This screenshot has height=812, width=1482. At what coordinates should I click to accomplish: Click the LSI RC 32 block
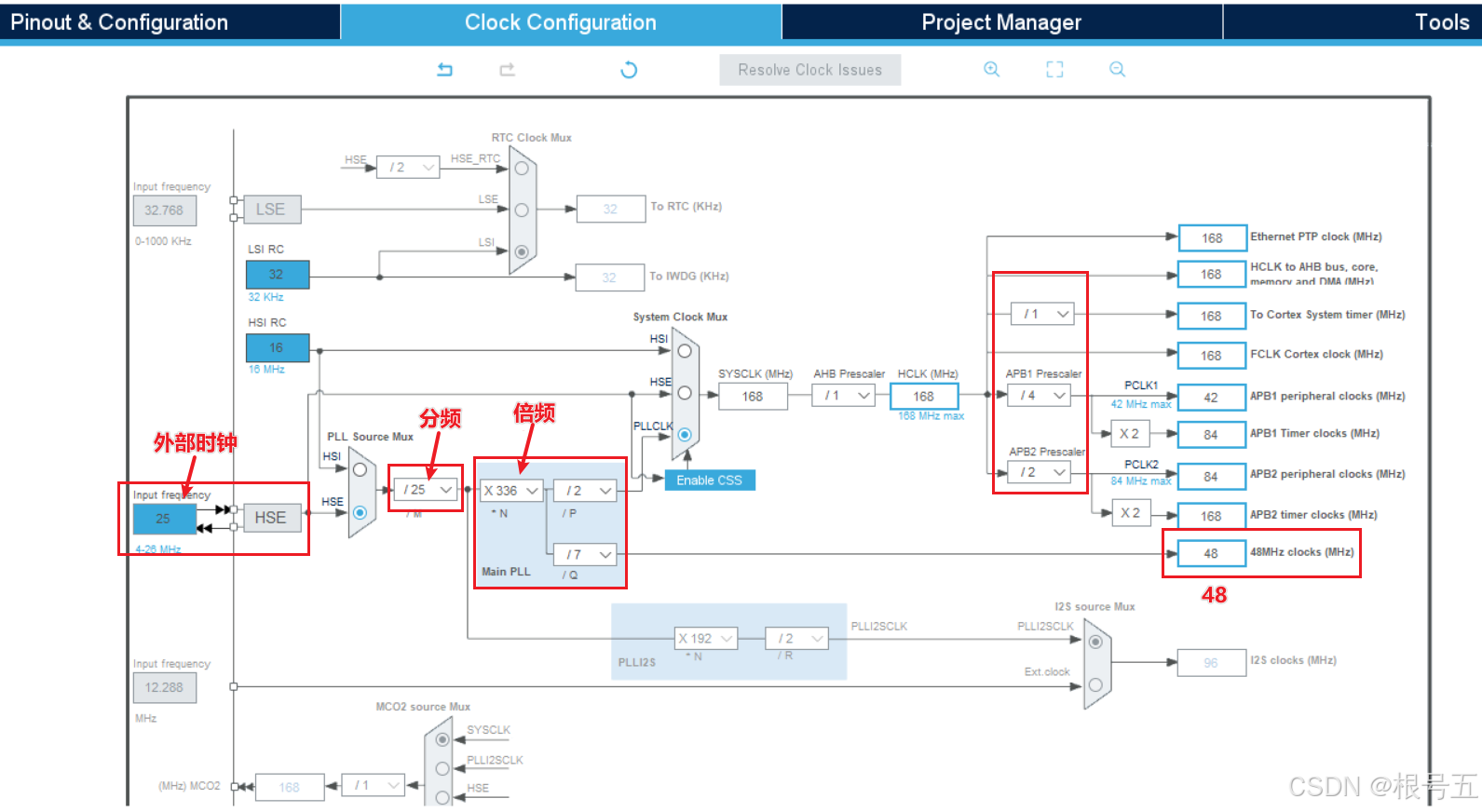277,275
